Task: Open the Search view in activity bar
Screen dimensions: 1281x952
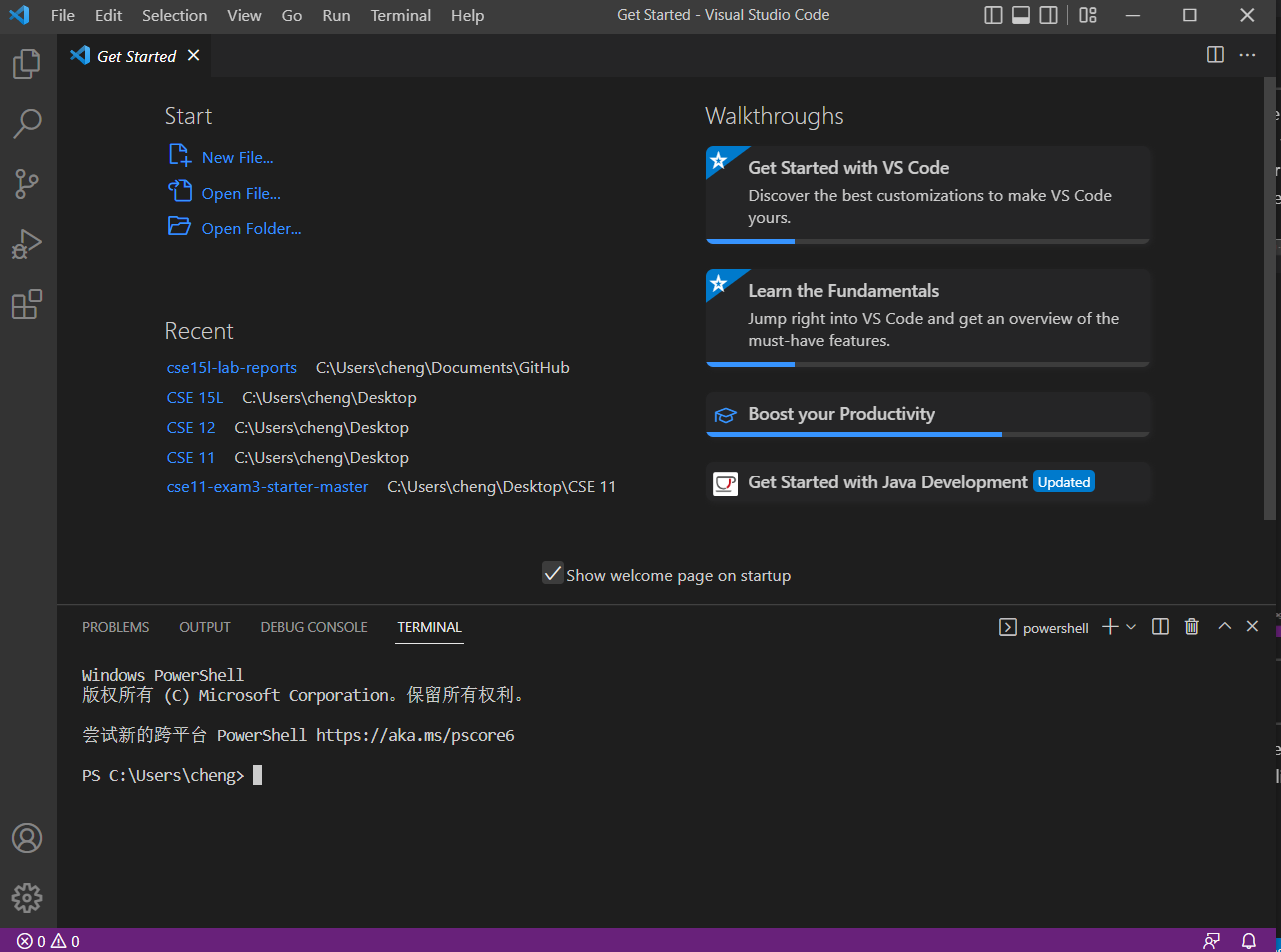Action: (27, 124)
